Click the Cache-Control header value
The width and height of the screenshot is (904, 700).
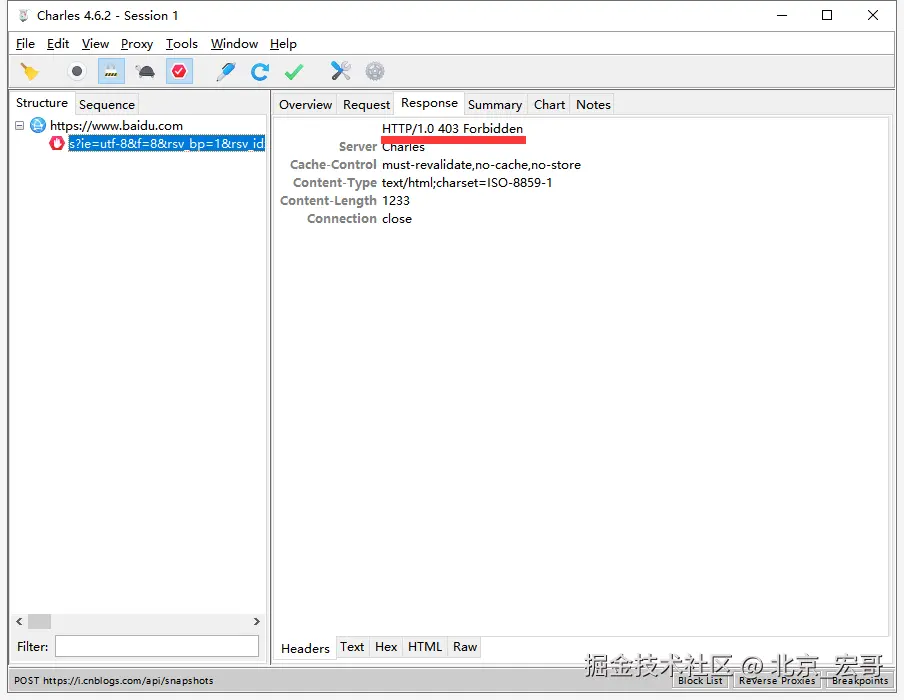pyautogui.click(x=481, y=165)
